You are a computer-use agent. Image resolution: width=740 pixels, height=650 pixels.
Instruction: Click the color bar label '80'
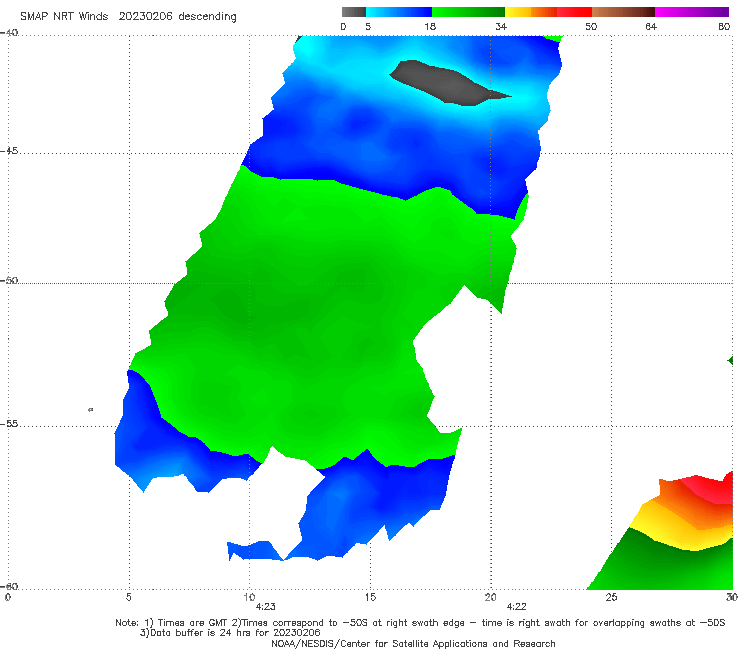pyautogui.click(x=724, y=27)
